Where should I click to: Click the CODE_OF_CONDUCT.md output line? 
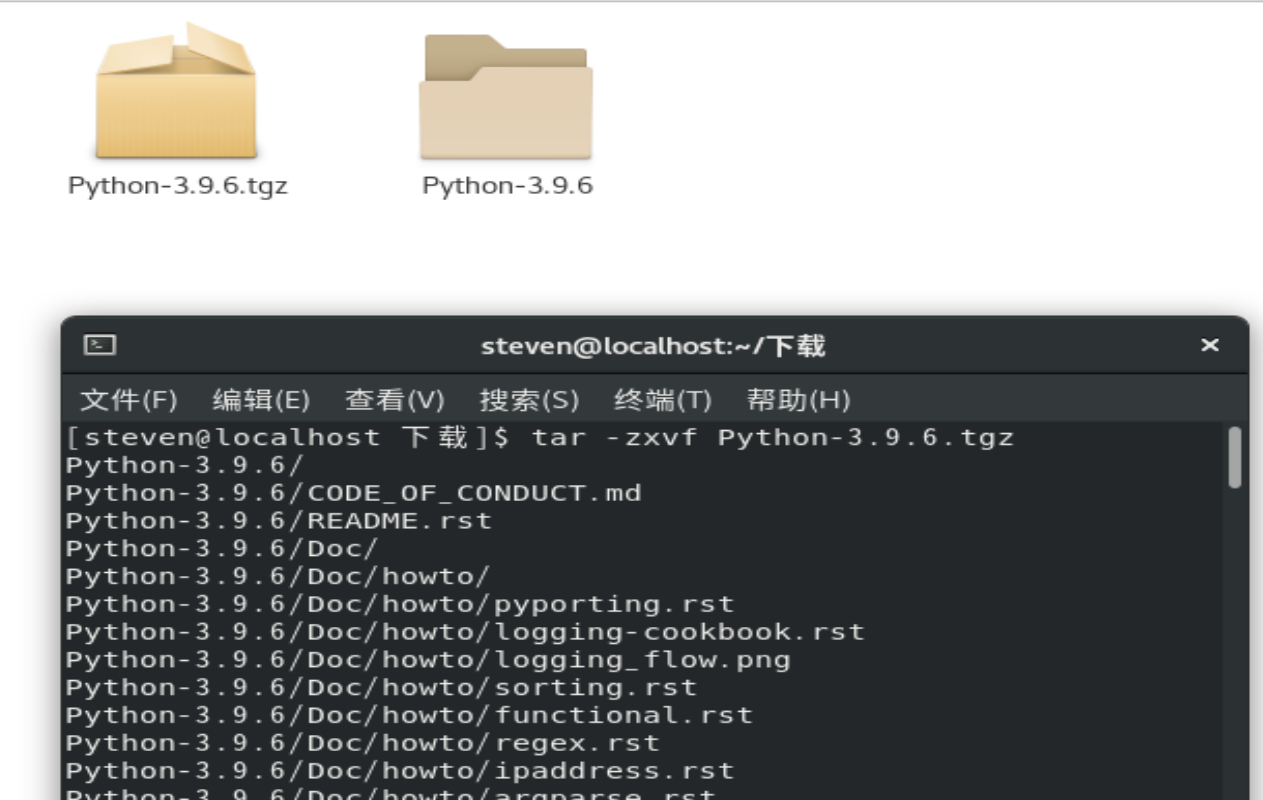(353, 493)
